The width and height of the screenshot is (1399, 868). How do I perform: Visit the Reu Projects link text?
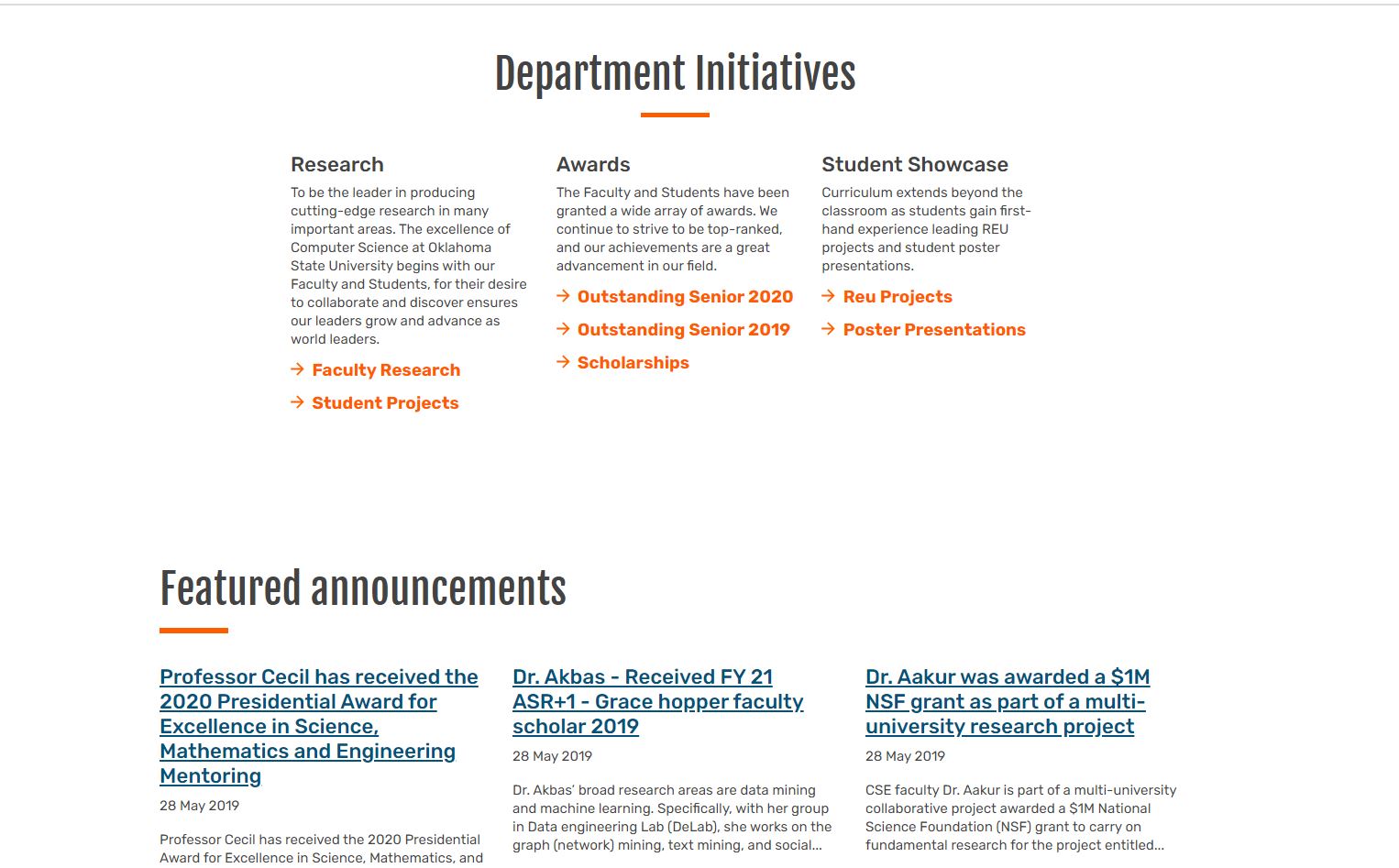[x=898, y=297]
